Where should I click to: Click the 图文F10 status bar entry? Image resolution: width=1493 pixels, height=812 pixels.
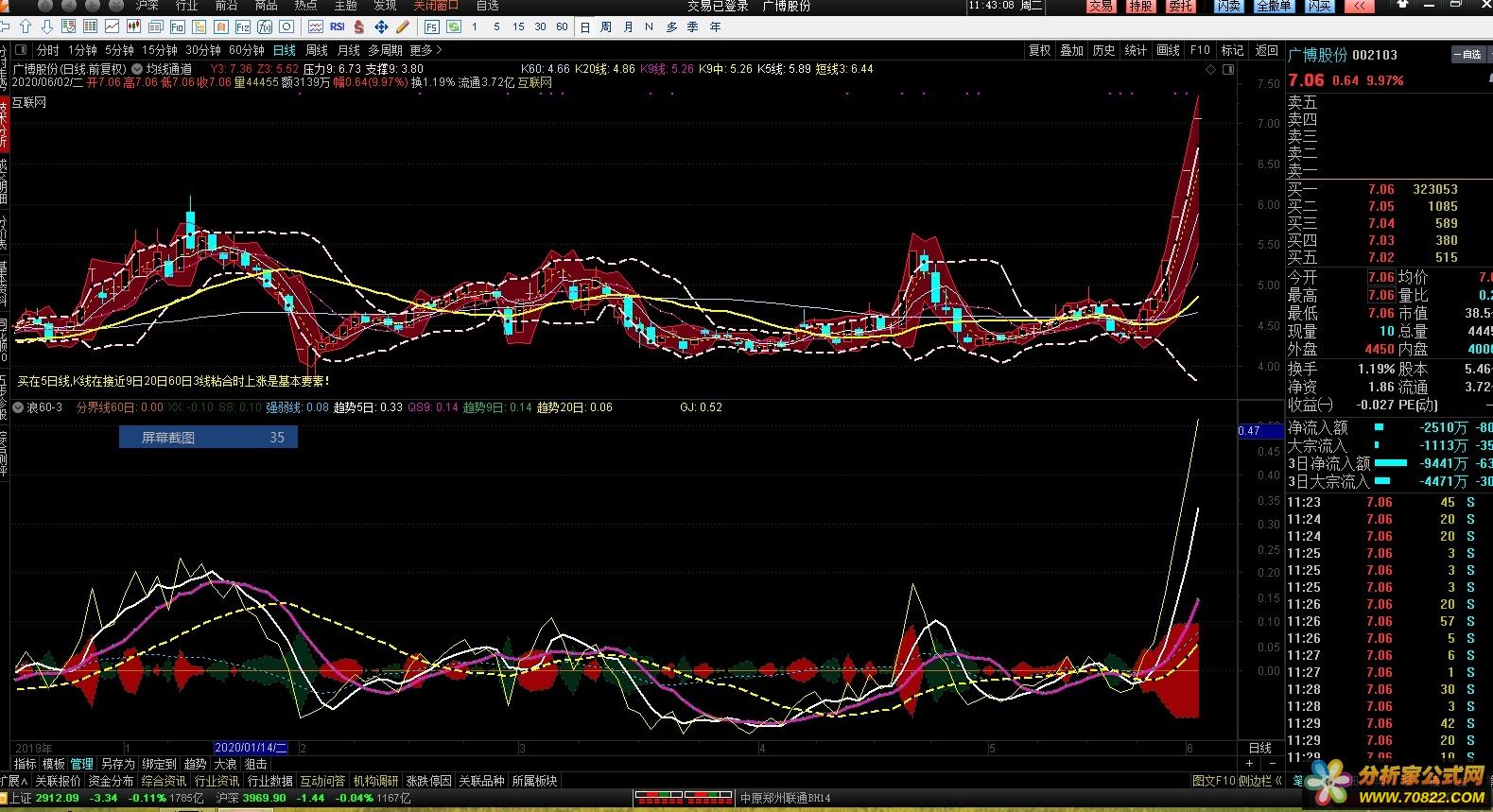coord(1213,781)
